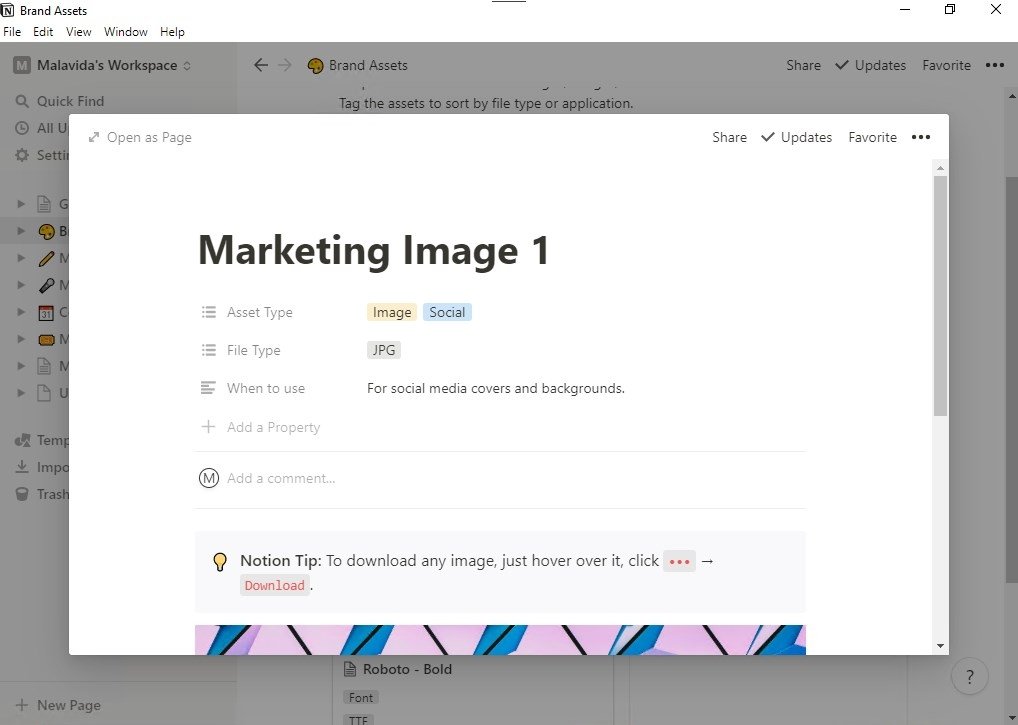
Task: Click Share in the modal header
Action: 729,137
